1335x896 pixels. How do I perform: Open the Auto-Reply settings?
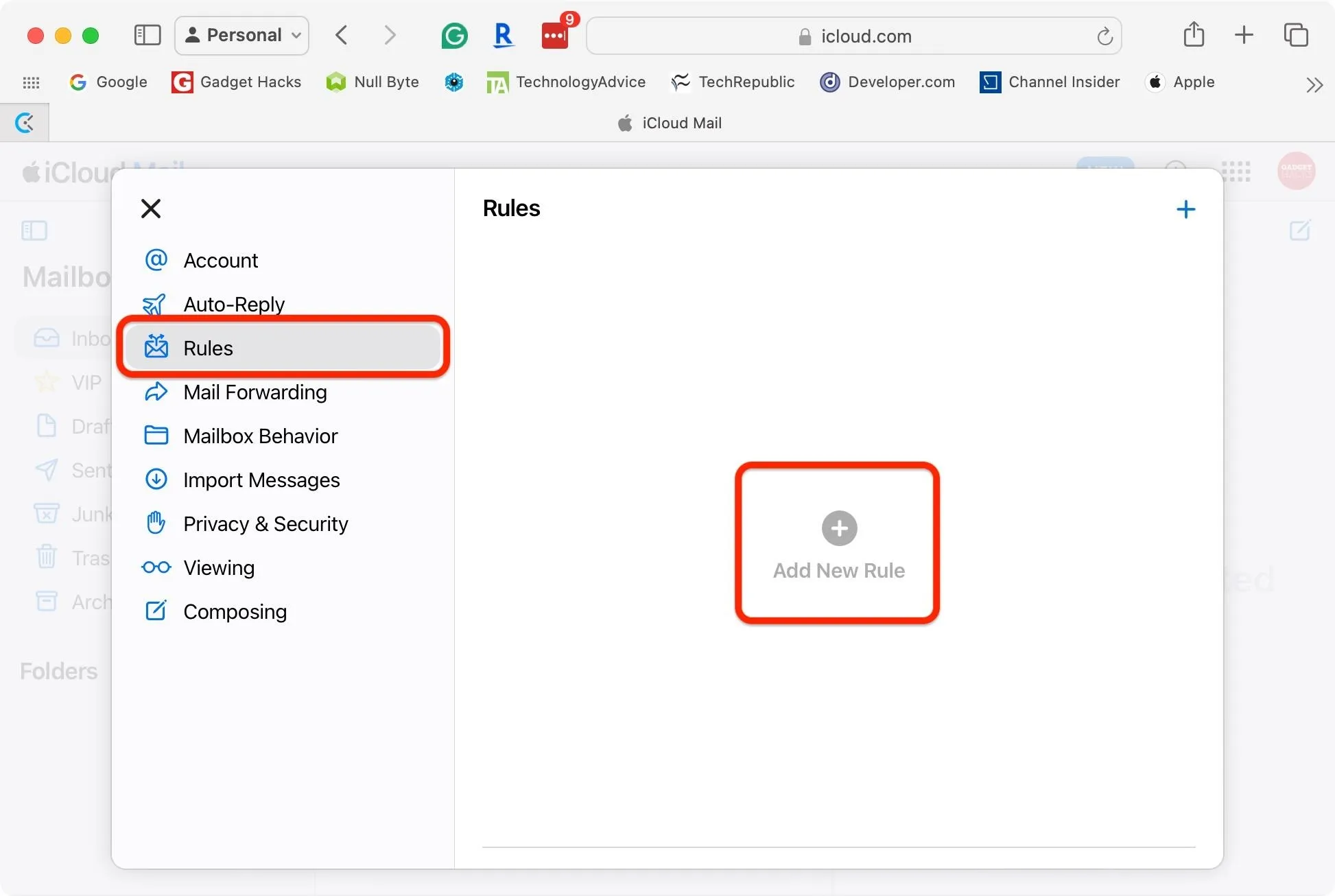[283, 304]
